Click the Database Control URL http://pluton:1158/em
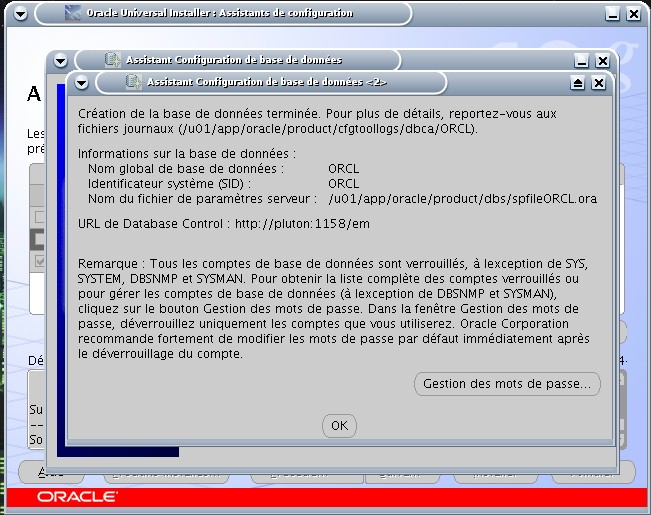The image size is (651, 515). click(x=302, y=224)
